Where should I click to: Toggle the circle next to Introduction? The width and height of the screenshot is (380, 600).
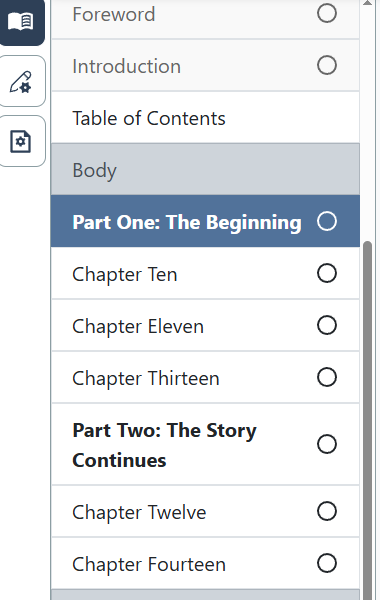[x=327, y=65]
